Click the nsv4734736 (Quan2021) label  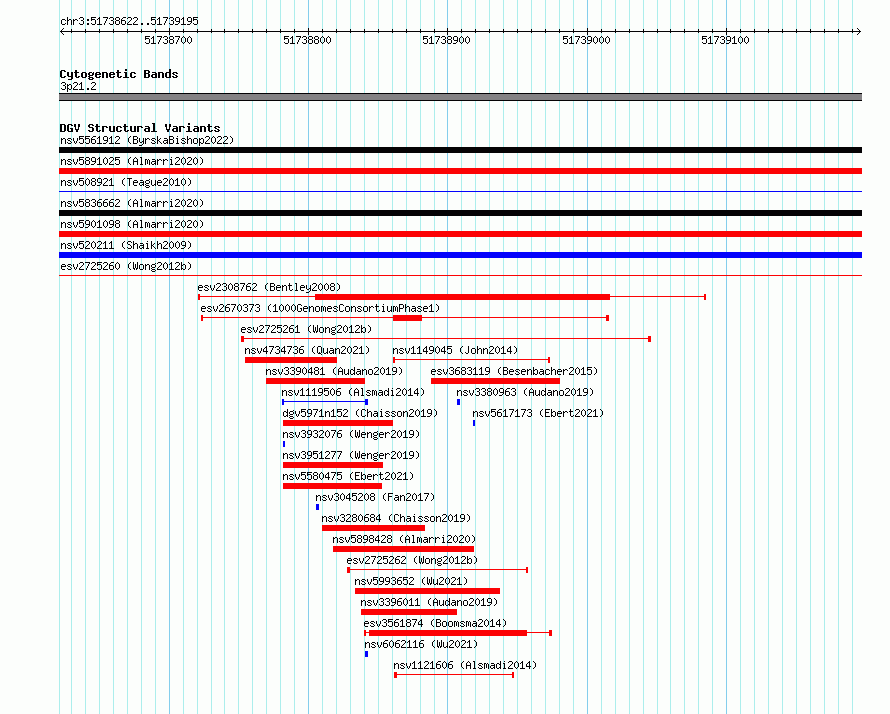(x=307, y=350)
